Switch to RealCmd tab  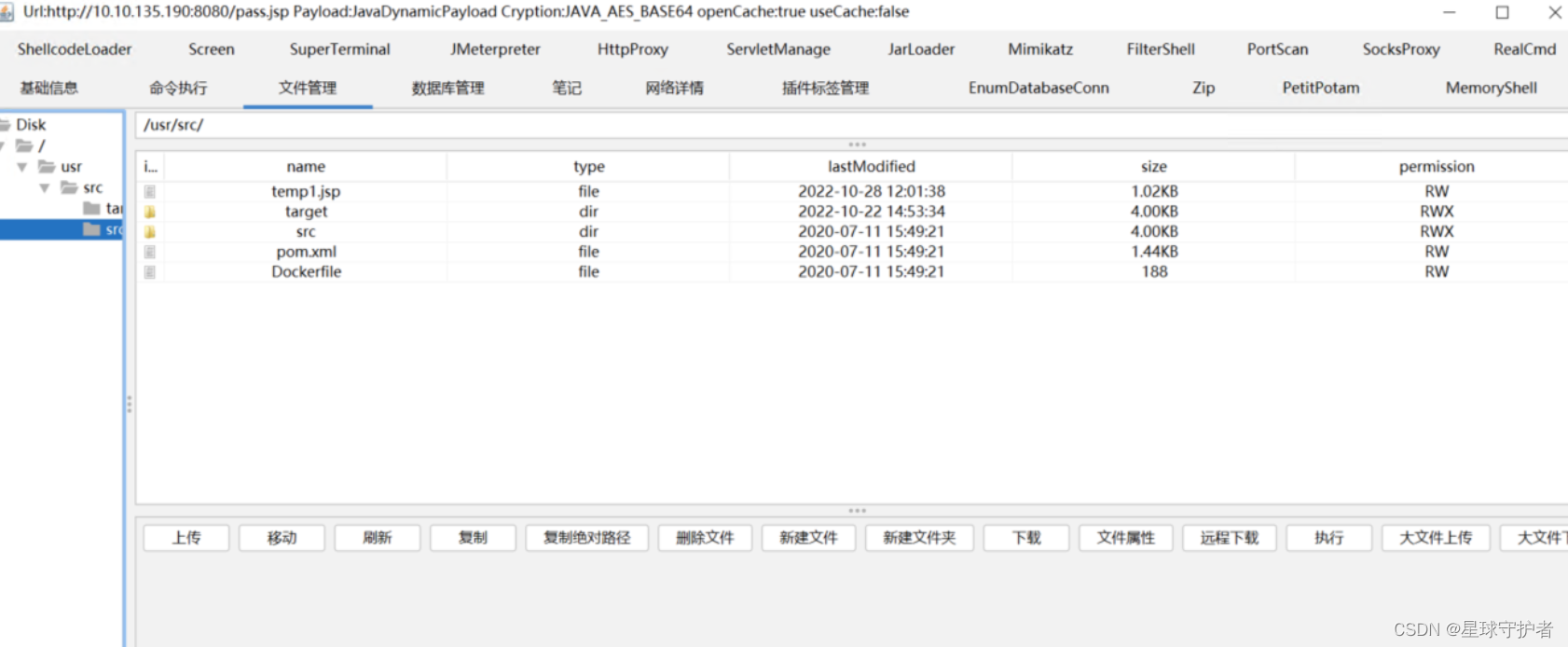tap(1525, 49)
